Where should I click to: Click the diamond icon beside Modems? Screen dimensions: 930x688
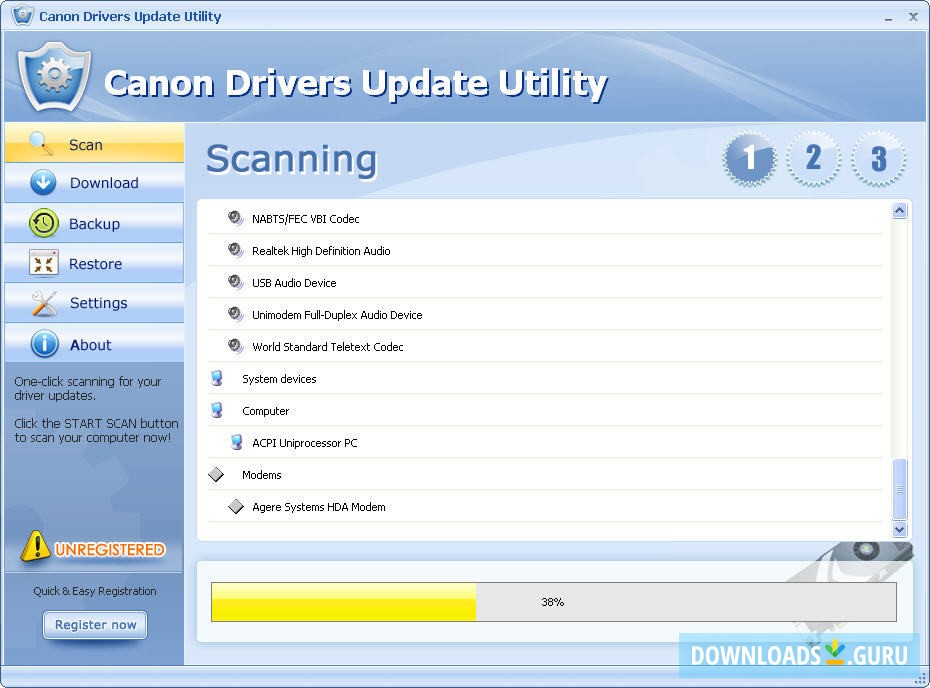click(x=216, y=474)
